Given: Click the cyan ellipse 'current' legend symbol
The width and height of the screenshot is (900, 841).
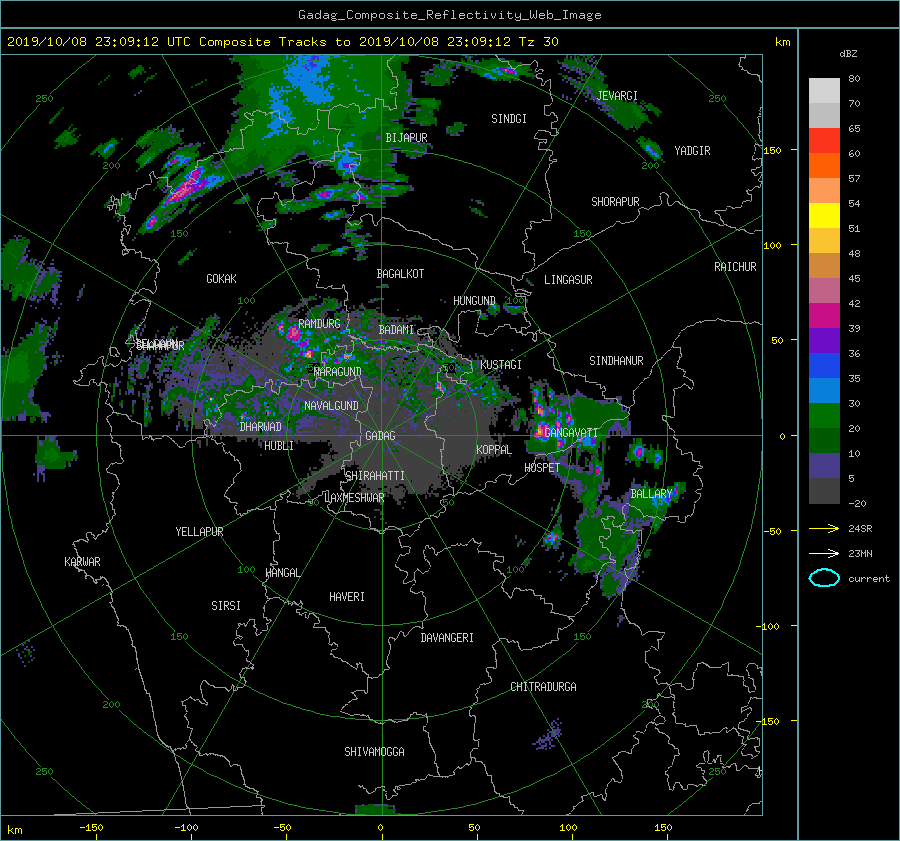Looking at the screenshot, I should tap(824, 578).
